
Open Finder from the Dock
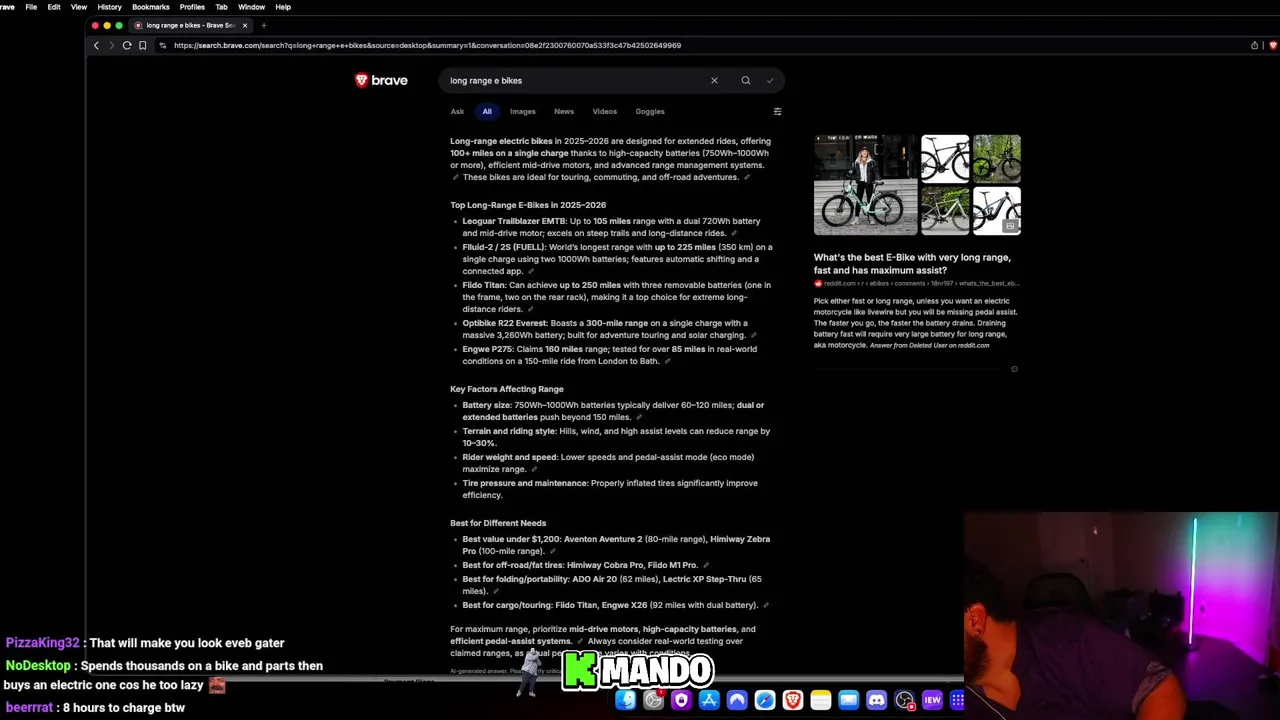625,700
